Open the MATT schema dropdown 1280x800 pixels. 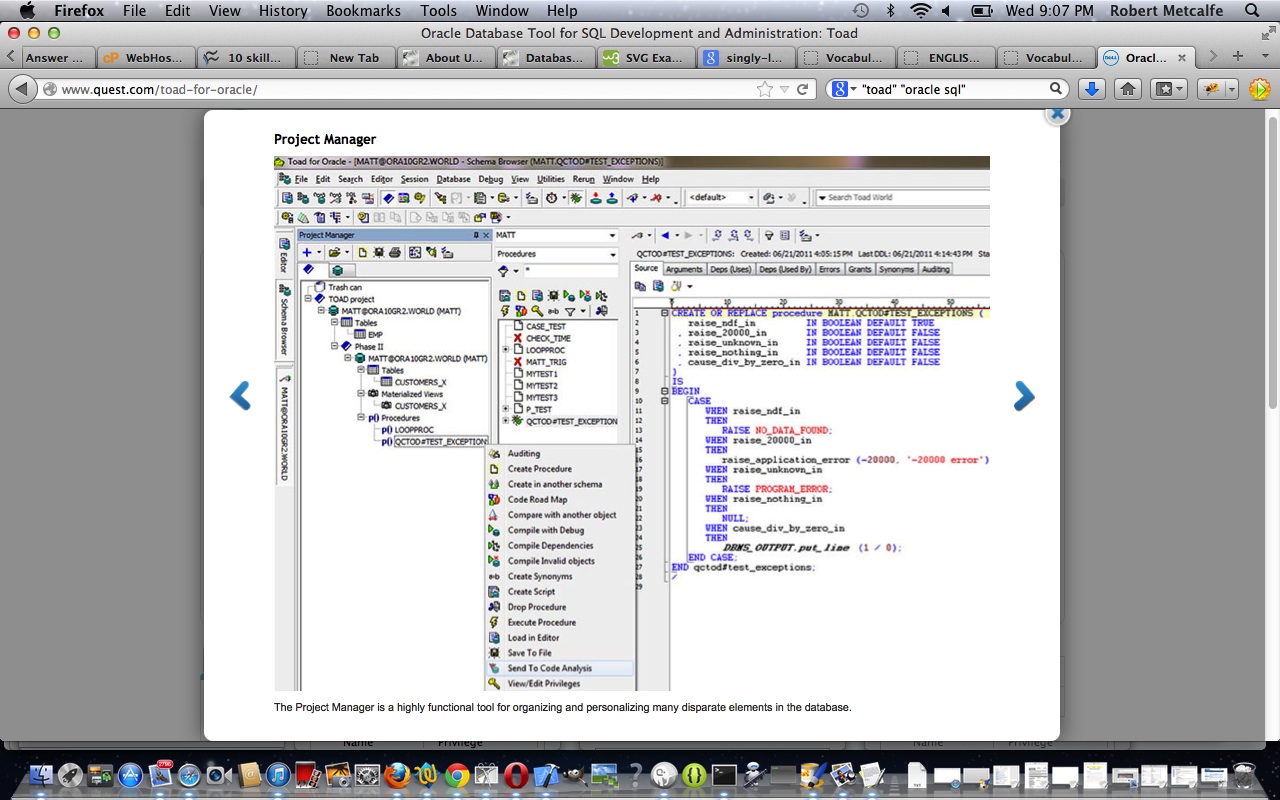tap(612, 235)
